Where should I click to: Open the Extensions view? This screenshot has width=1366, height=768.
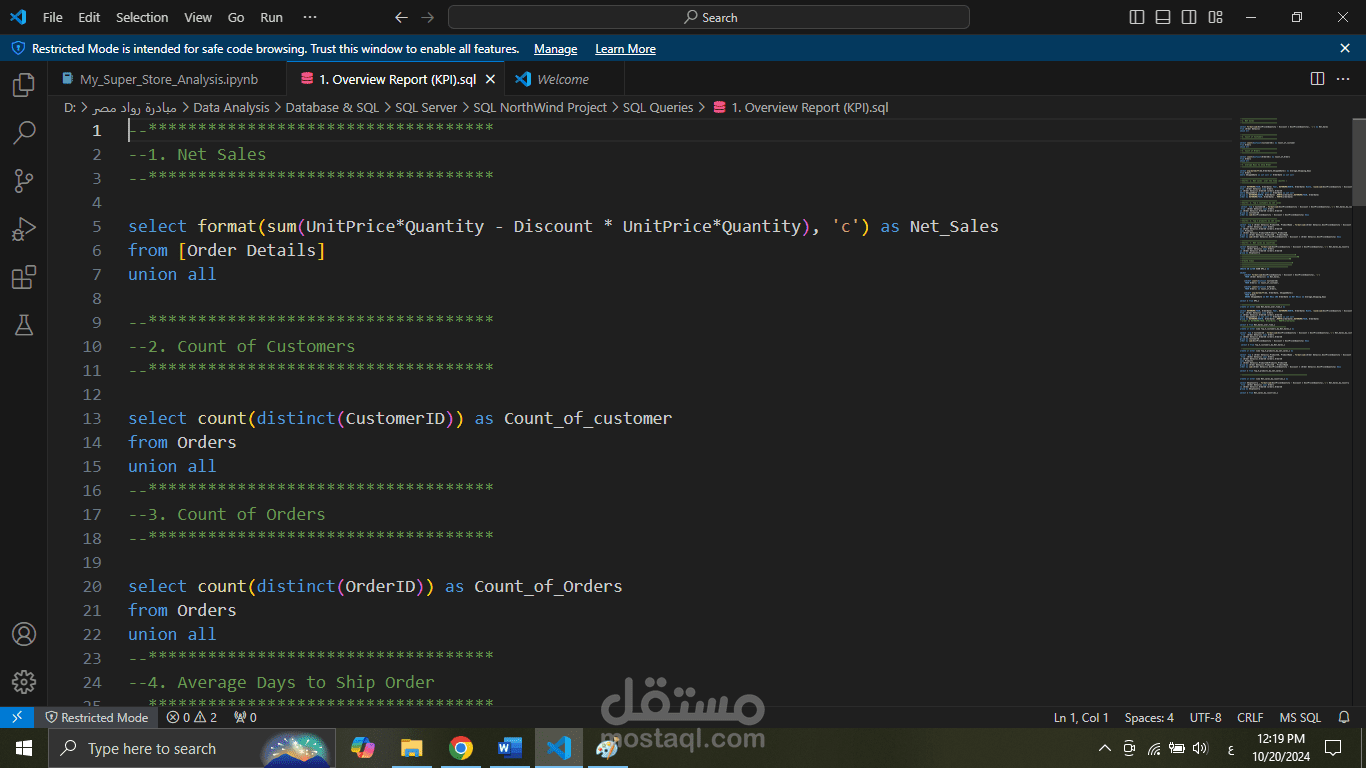(24, 277)
